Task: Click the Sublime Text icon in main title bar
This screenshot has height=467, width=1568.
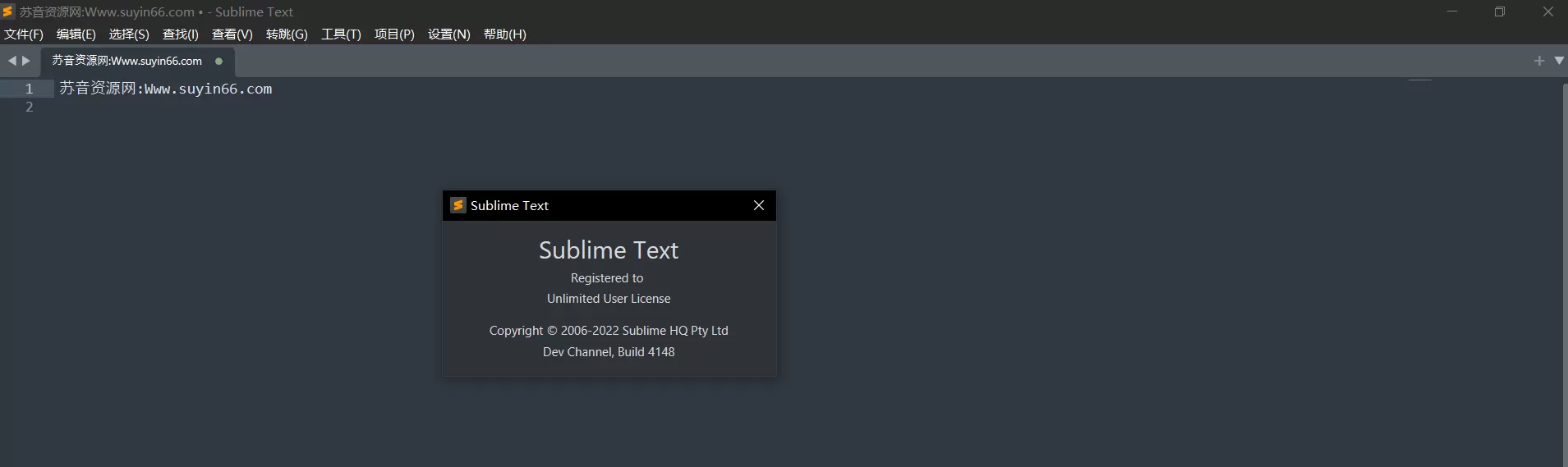Action: pos(8,11)
